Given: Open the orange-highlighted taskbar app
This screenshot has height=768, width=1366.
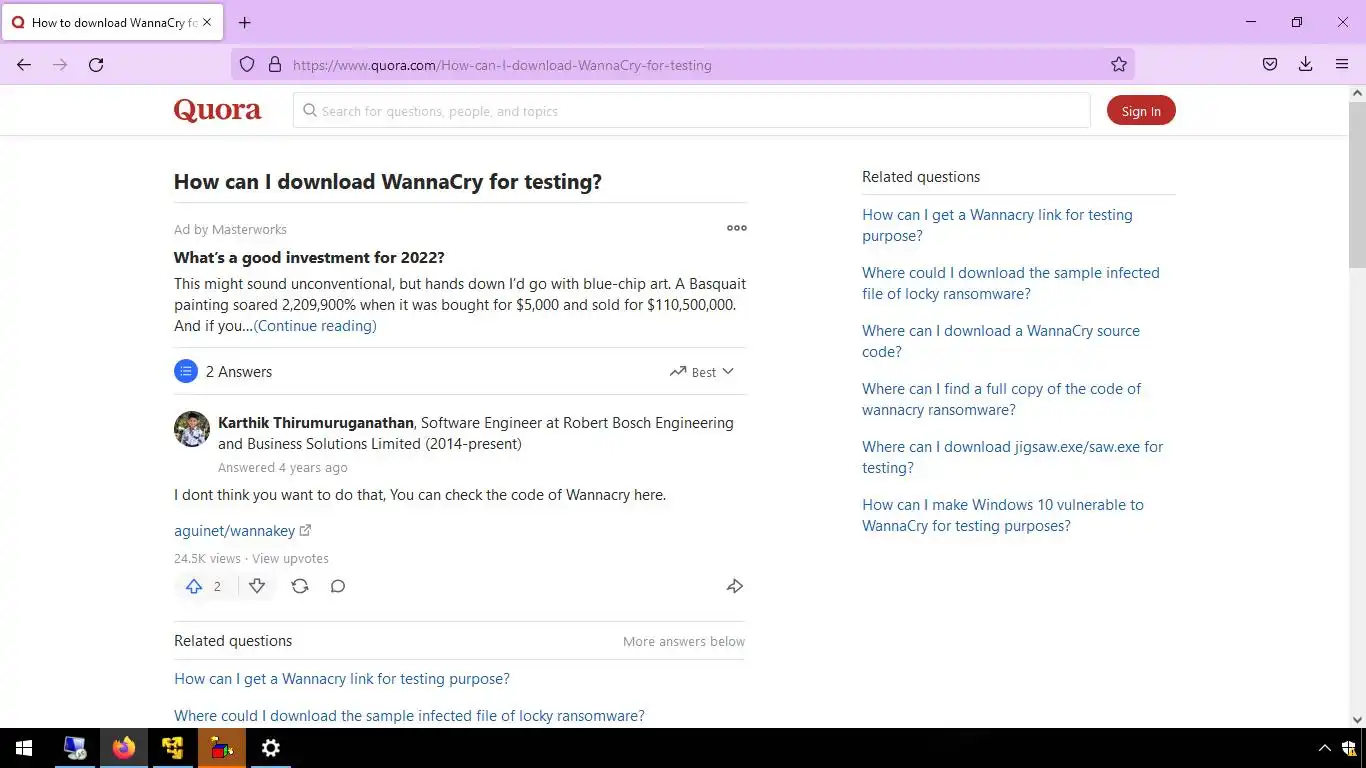Looking at the screenshot, I should tap(222, 748).
